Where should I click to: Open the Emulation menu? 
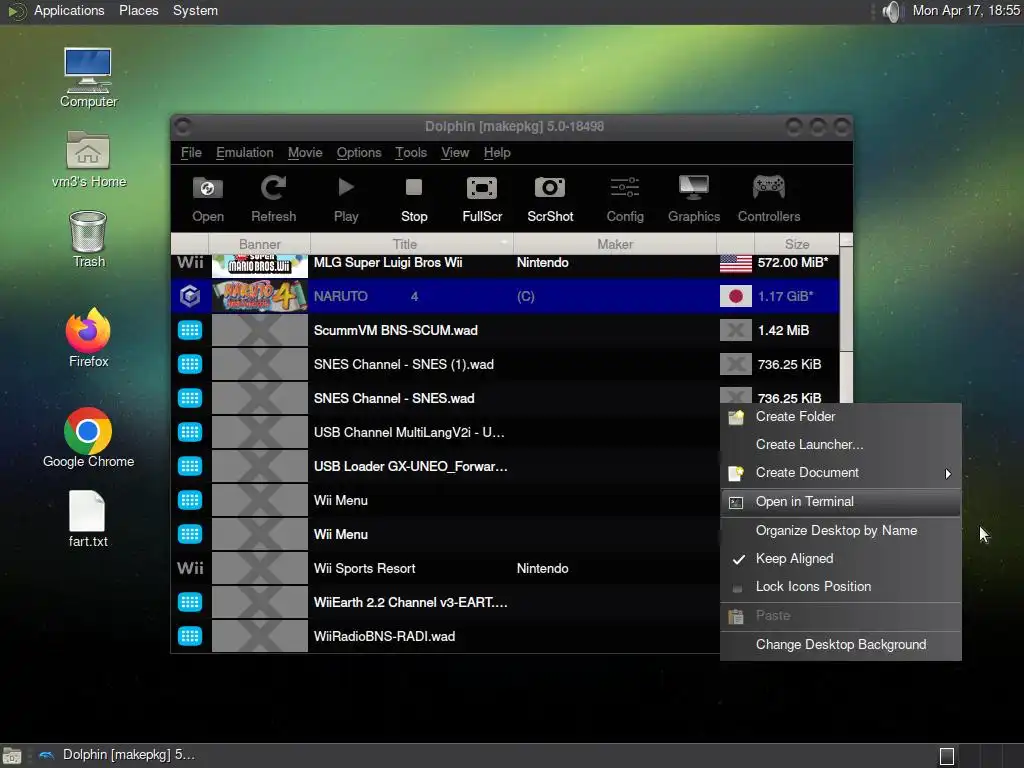[x=245, y=152]
